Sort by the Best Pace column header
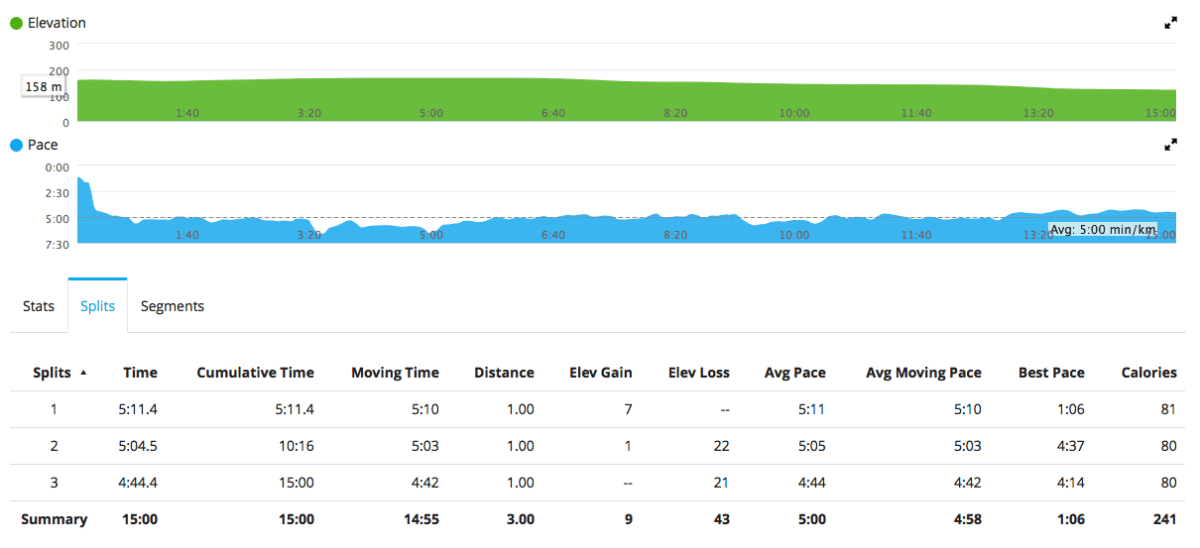 click(1051, 372)
